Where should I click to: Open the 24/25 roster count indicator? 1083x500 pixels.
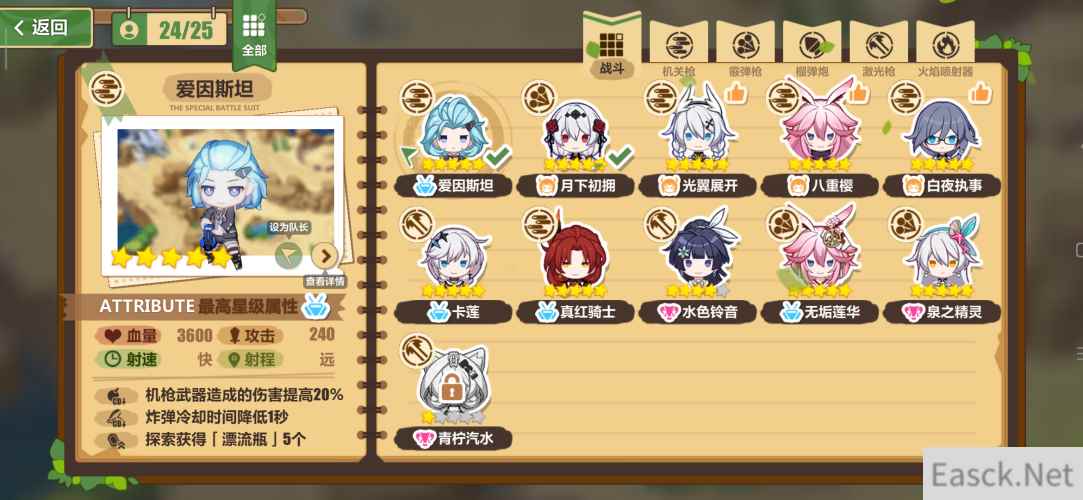169,30
